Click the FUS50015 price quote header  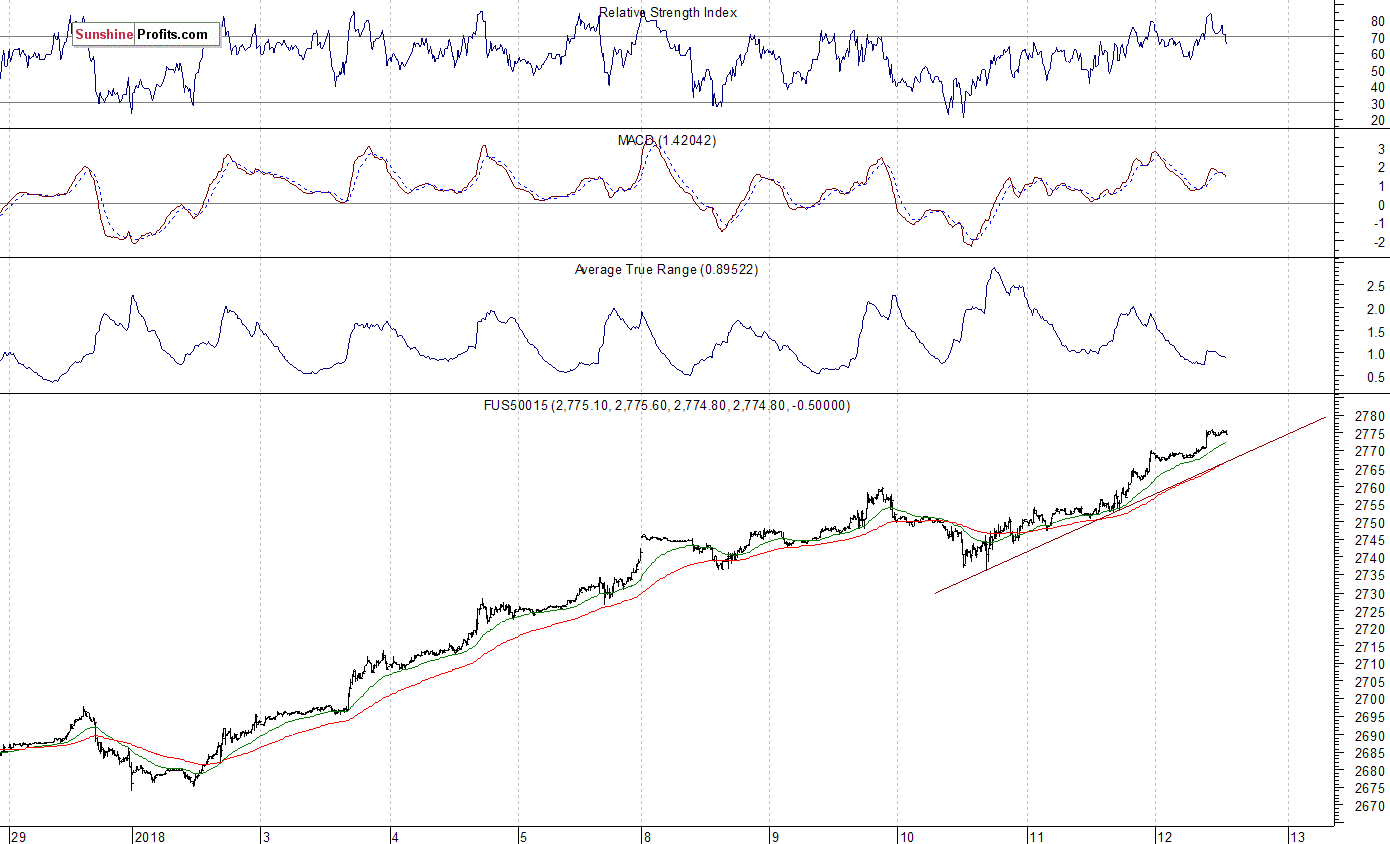(667, 405)
